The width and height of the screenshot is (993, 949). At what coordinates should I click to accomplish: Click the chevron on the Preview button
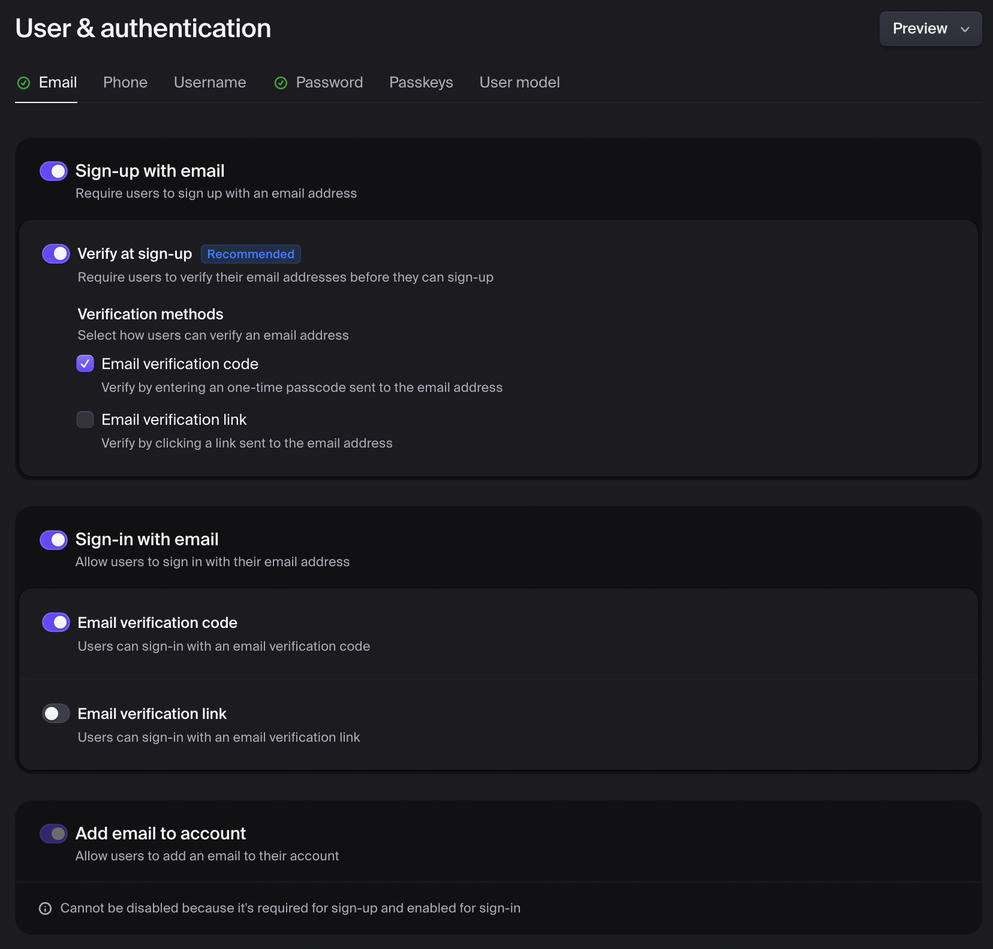(964, 30)
